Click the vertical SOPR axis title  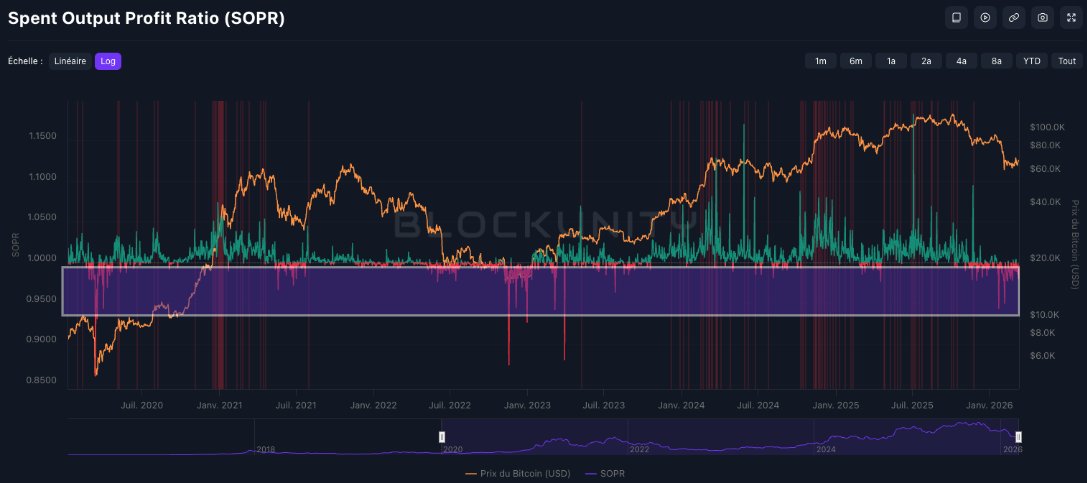coord(15,247)
